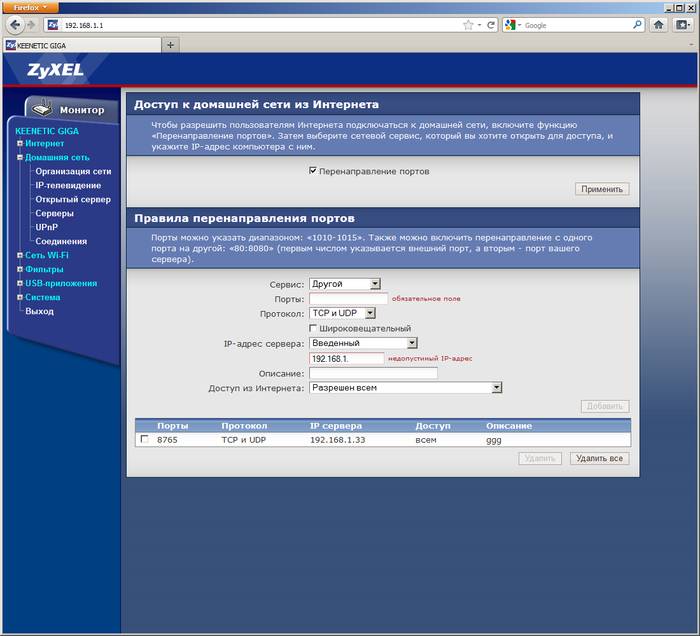Enable the Широковещательный checkbox
The image size is (700, 636).
[314, 328]
